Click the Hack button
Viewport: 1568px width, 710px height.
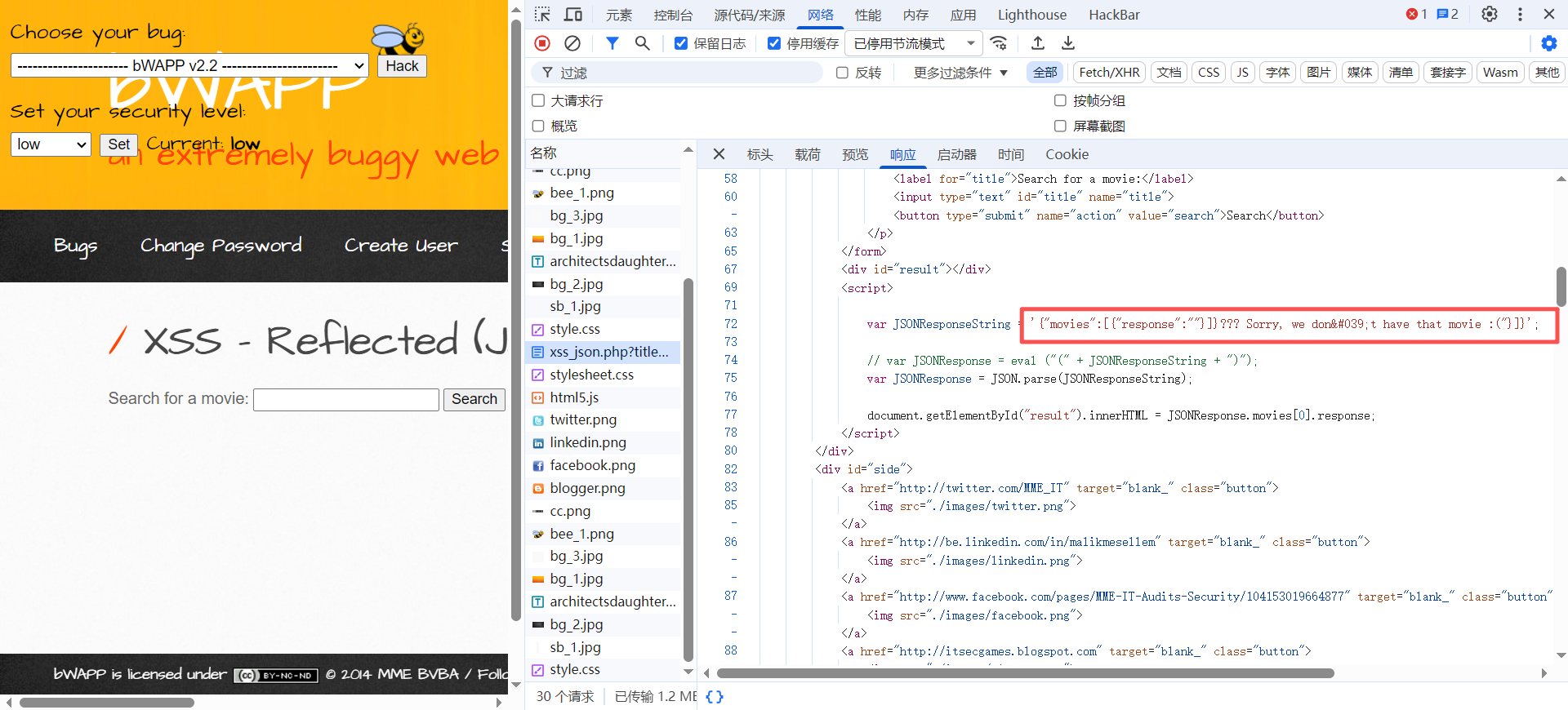point(402,66)
